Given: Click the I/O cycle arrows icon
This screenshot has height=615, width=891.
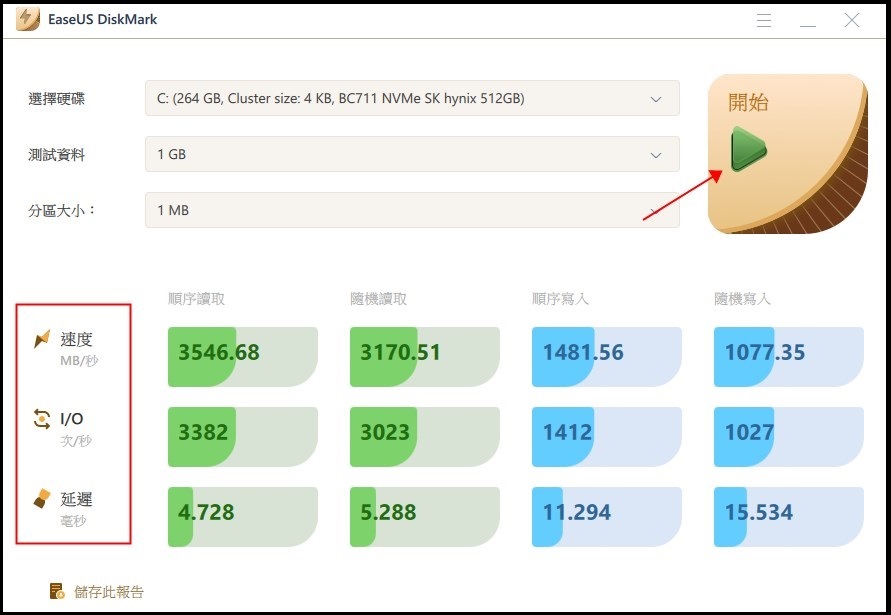Looking at the screenshot, I should tap(42, 420).
